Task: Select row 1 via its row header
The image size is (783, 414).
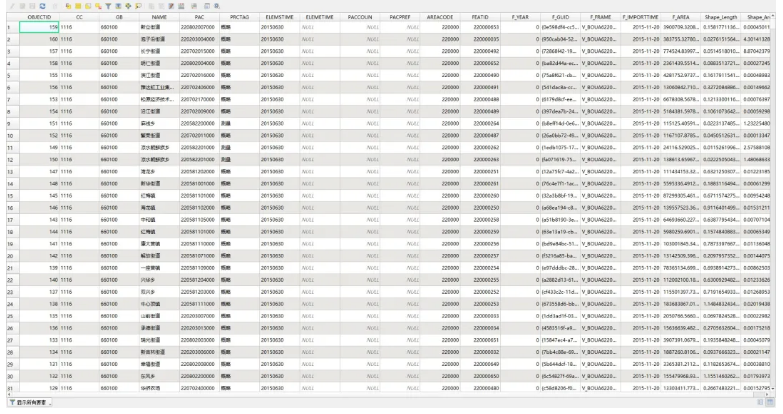Action: point(7,28)
